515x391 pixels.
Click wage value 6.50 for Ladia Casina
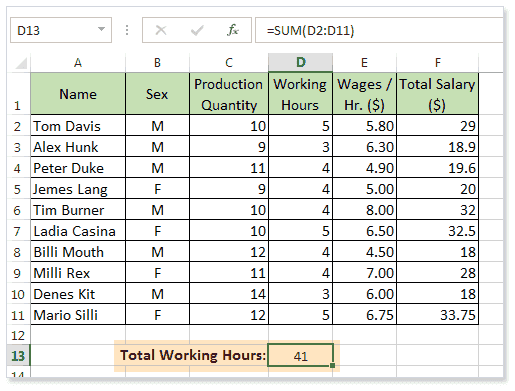(x=364, y=231)
